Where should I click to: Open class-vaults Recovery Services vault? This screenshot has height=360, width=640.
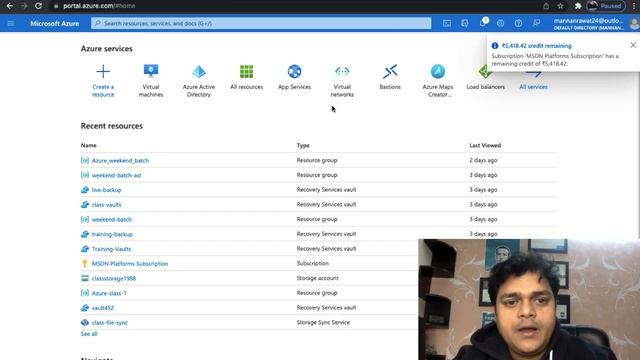click(x=106, y=204)
